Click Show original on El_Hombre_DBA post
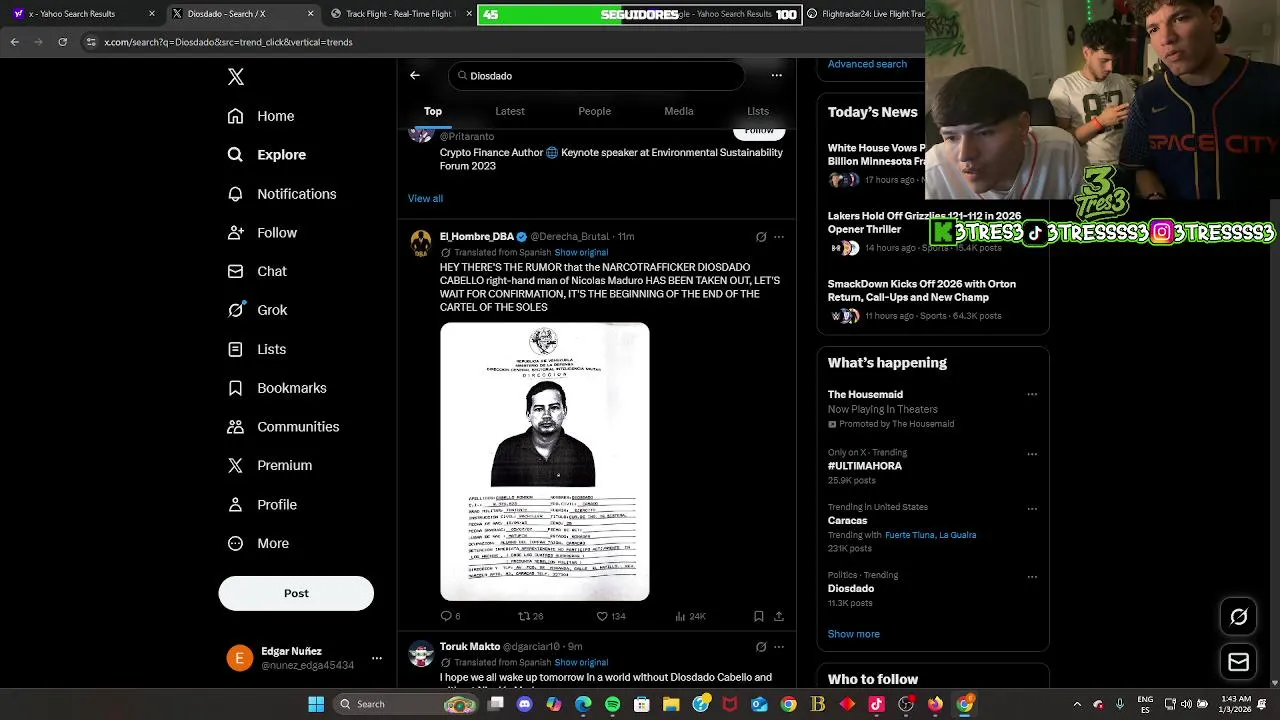Screen dimensions: 1280x720 pos(581,252)
